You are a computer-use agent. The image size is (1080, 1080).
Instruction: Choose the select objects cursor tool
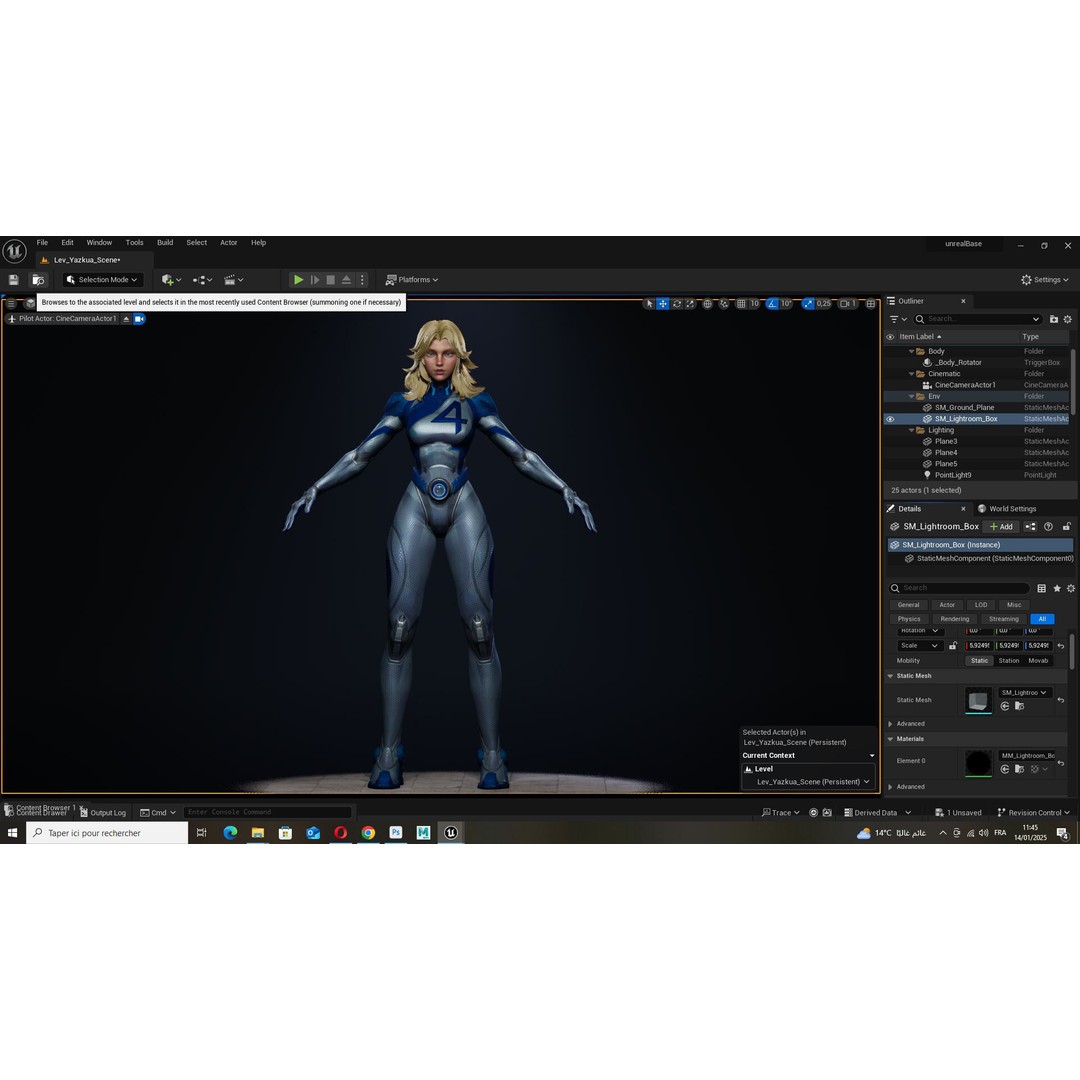[649, 304]
